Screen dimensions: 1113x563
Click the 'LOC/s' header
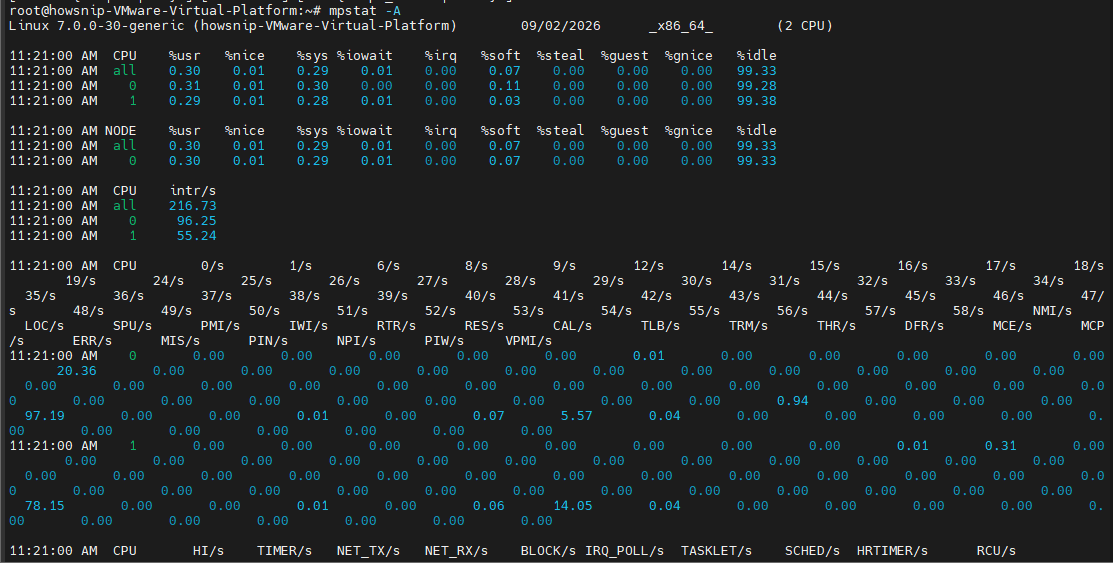coord(45,326)
